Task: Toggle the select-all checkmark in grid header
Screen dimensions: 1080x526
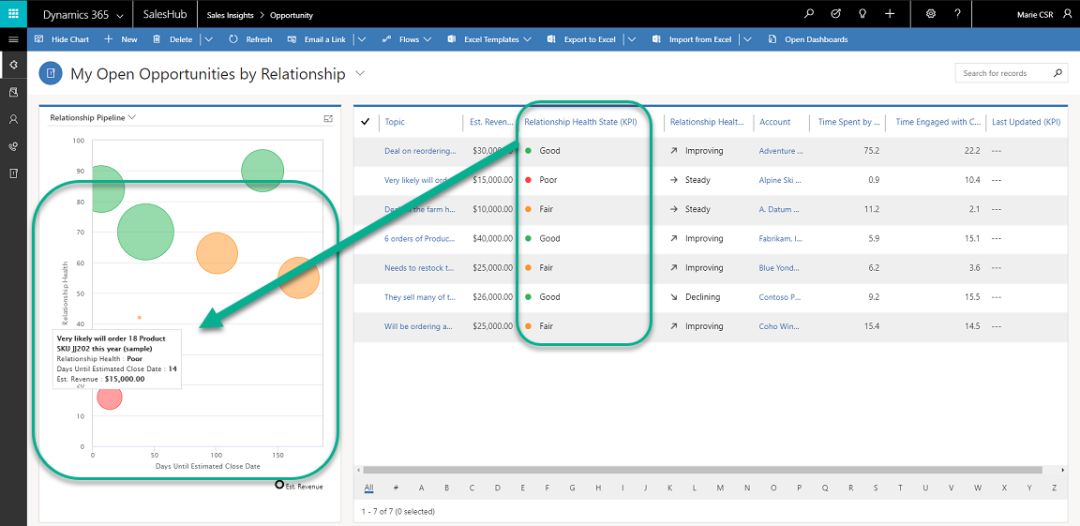Action: (x=365, y=122)
